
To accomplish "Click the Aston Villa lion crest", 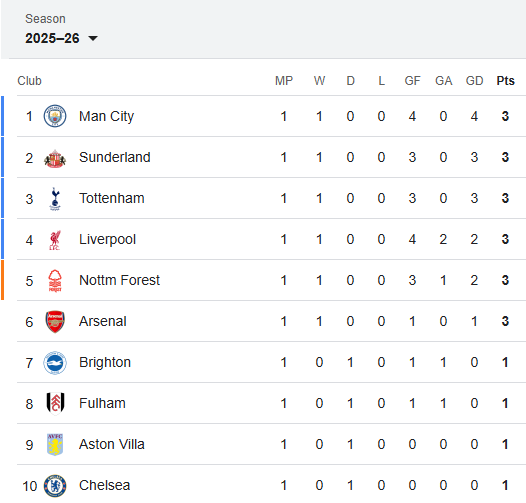I will (x=55, y=445).
